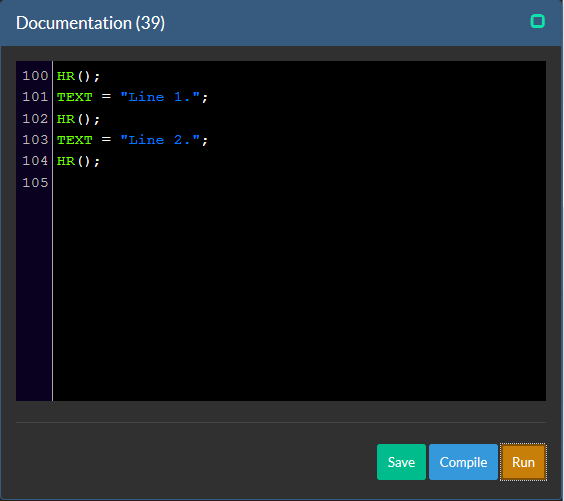Click HR(); on line 104
The height and width of the screenshot is (501, 564).
pyautogui.click(x=78, y=161)
